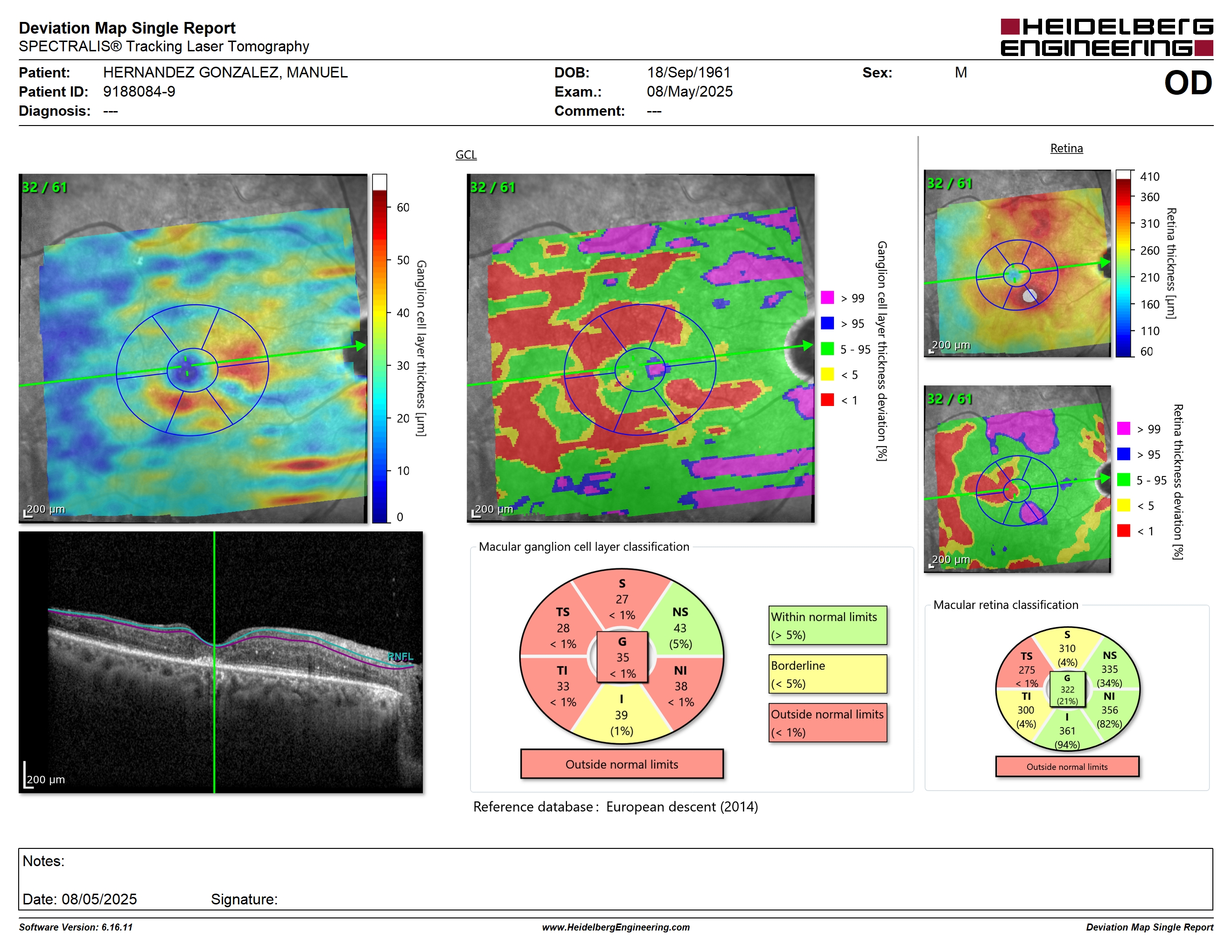Click Deviation Map Single Report title
This screenshot has width=1232, height=952.
click(x=127, y=28)
